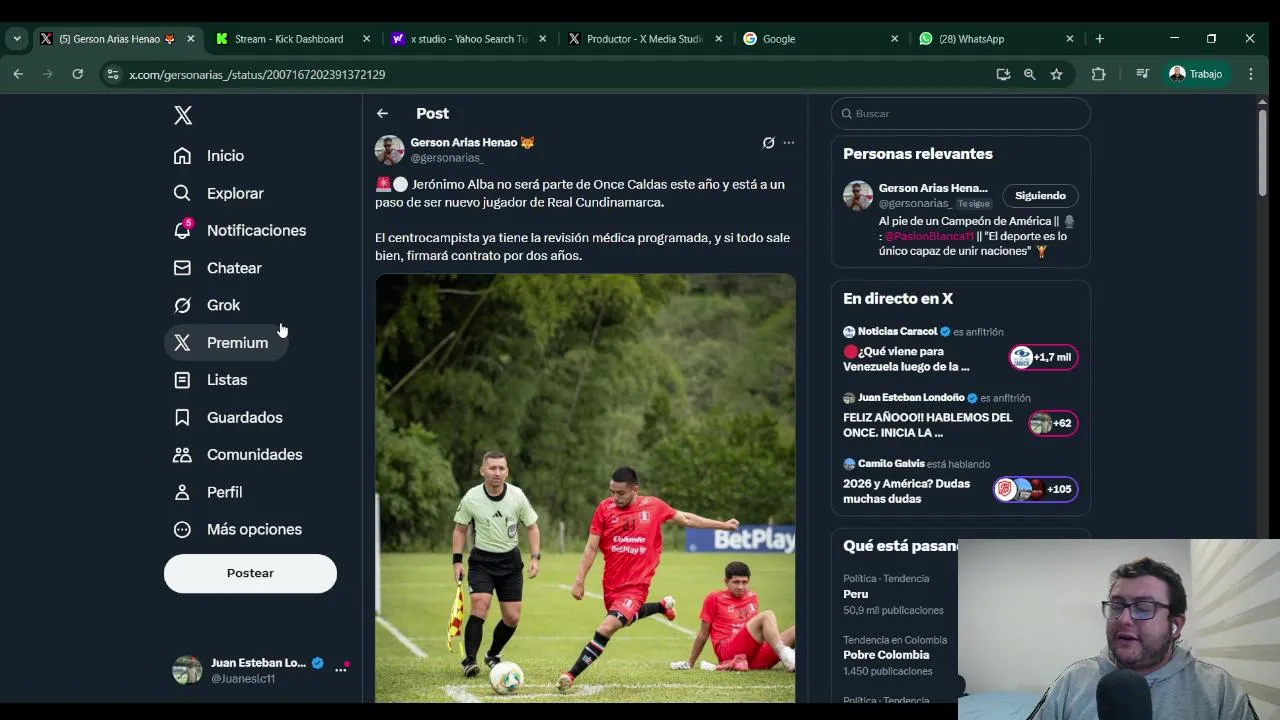Screen dimensions: 1280x720
Task: Open Grok icon in sidebar
Action: 182,305
